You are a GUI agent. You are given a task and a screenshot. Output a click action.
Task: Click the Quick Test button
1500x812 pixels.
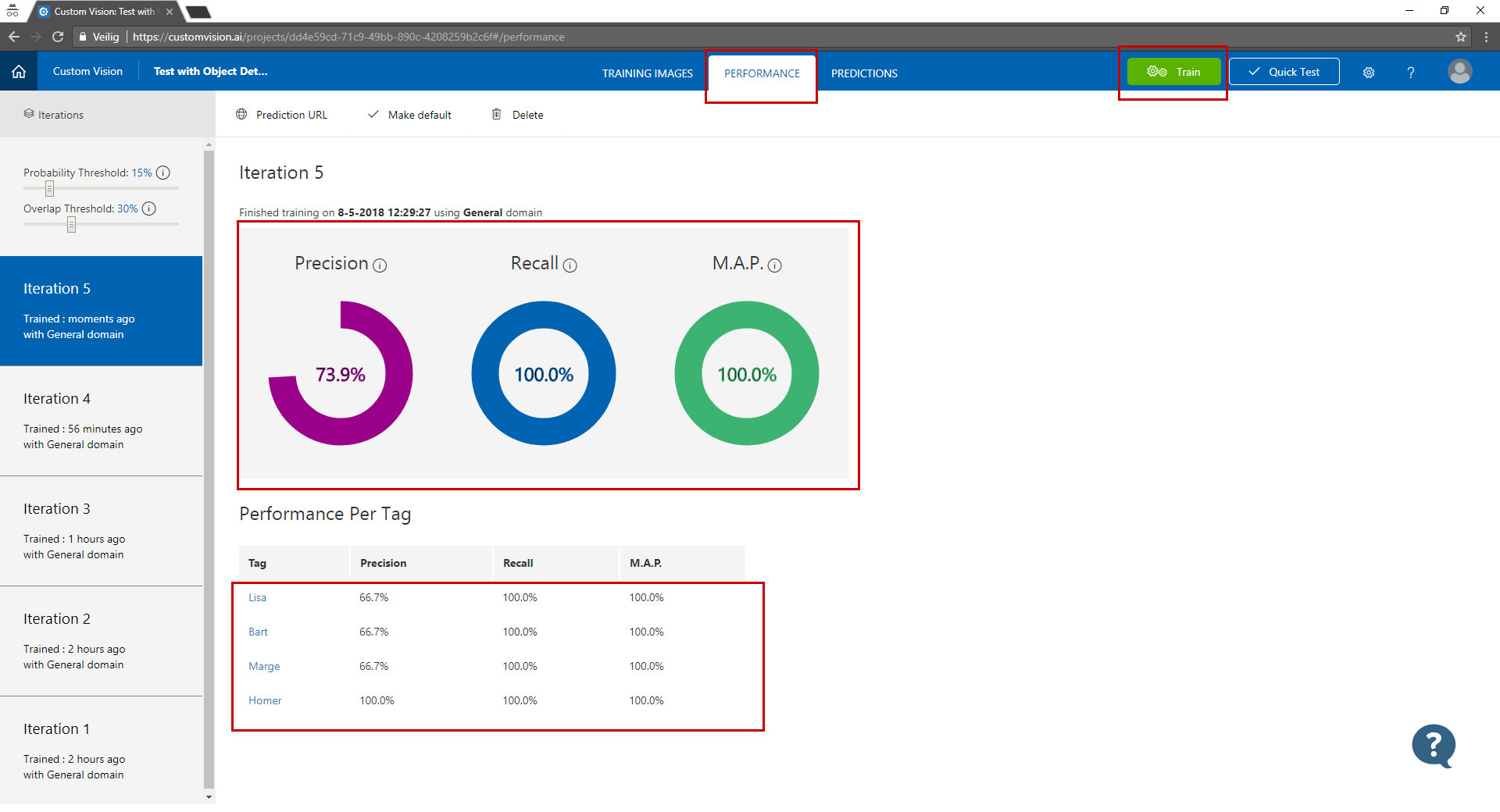click(1284, 72)
